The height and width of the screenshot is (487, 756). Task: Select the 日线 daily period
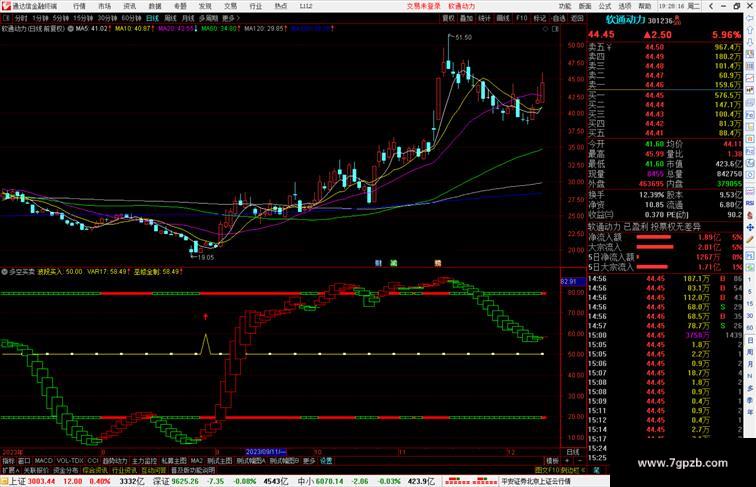[152, 18]
